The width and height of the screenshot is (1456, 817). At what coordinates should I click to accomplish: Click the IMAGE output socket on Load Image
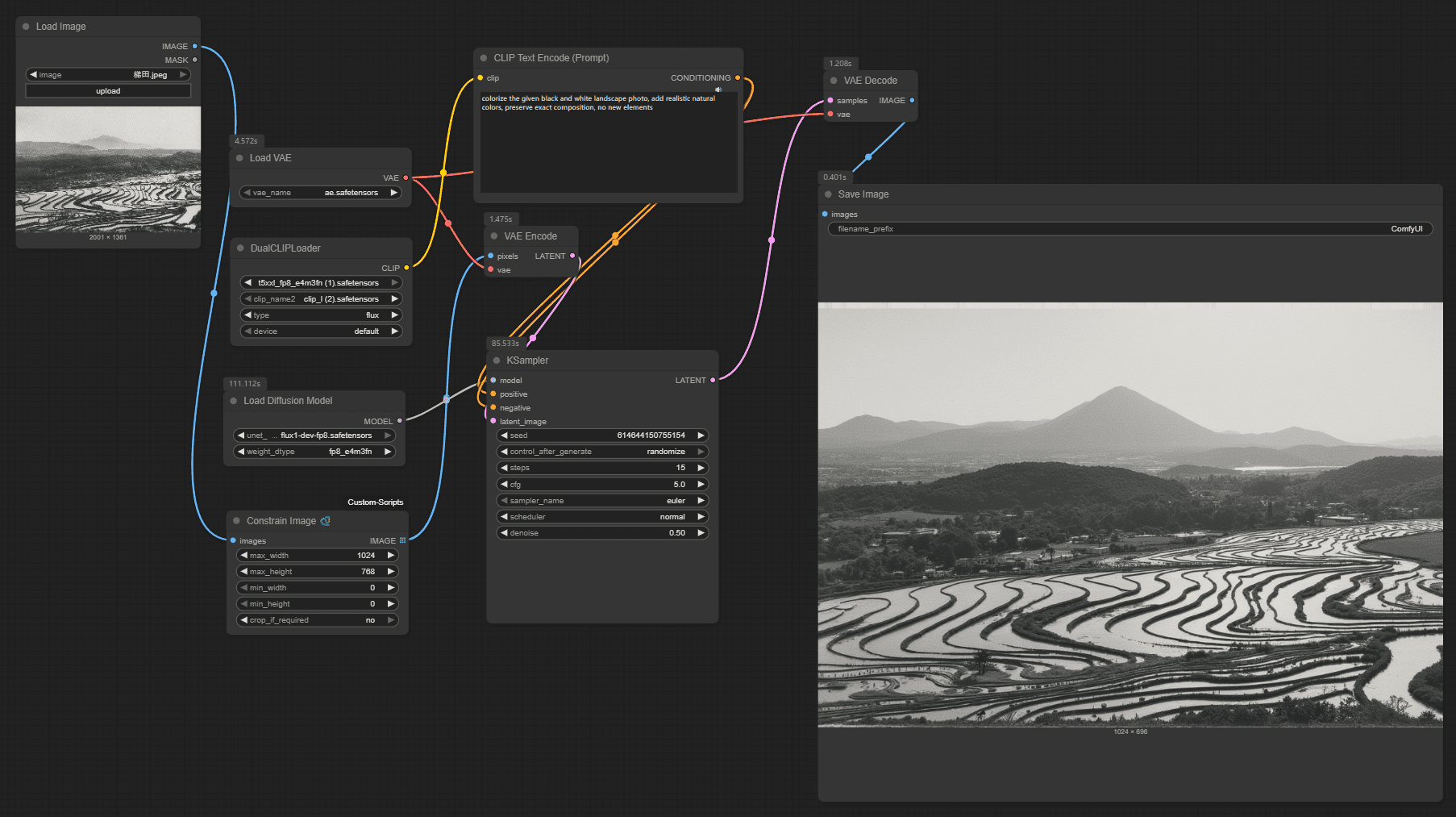coord(194,47)
